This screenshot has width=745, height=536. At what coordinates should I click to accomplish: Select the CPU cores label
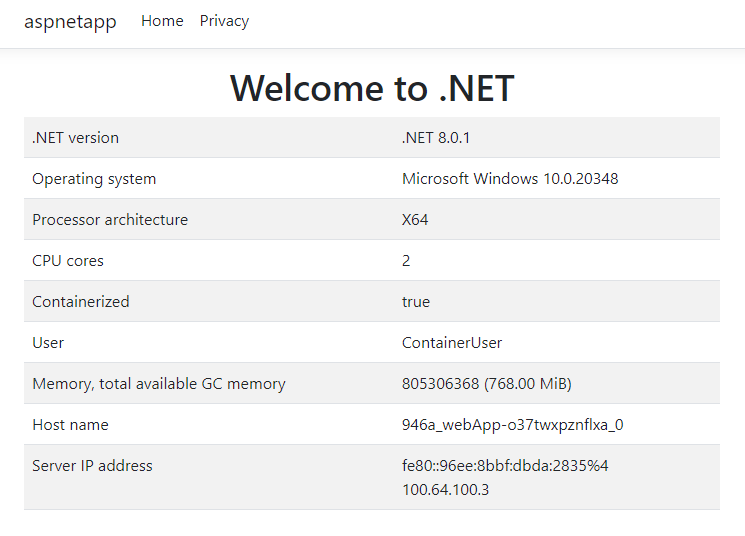pos(68,261)
